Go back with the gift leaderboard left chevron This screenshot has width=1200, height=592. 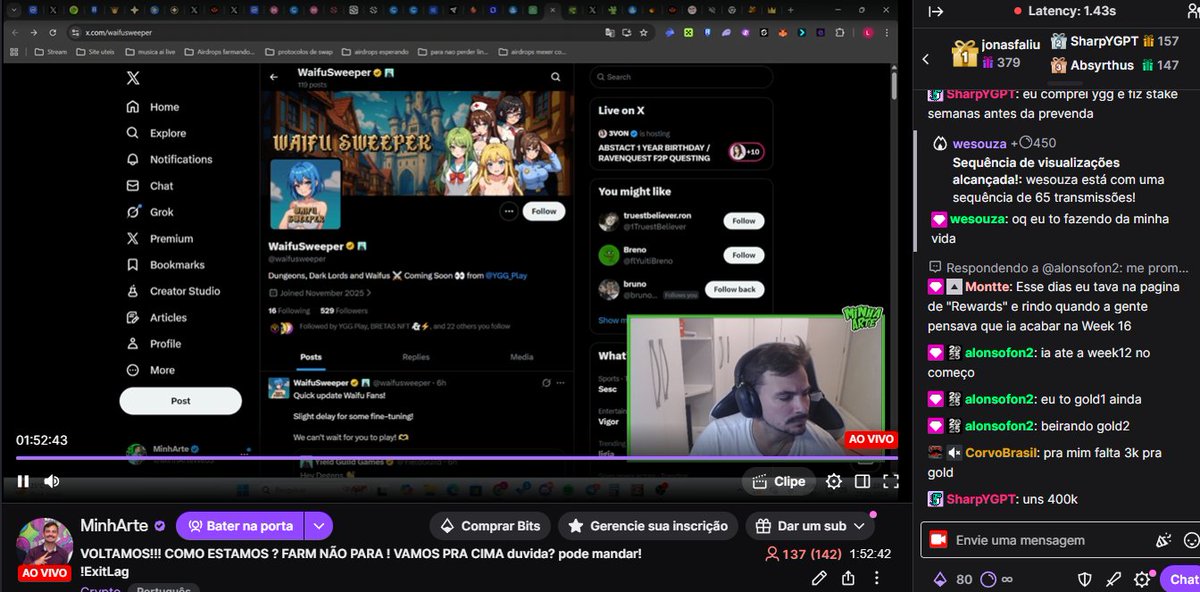coord(926,60)
